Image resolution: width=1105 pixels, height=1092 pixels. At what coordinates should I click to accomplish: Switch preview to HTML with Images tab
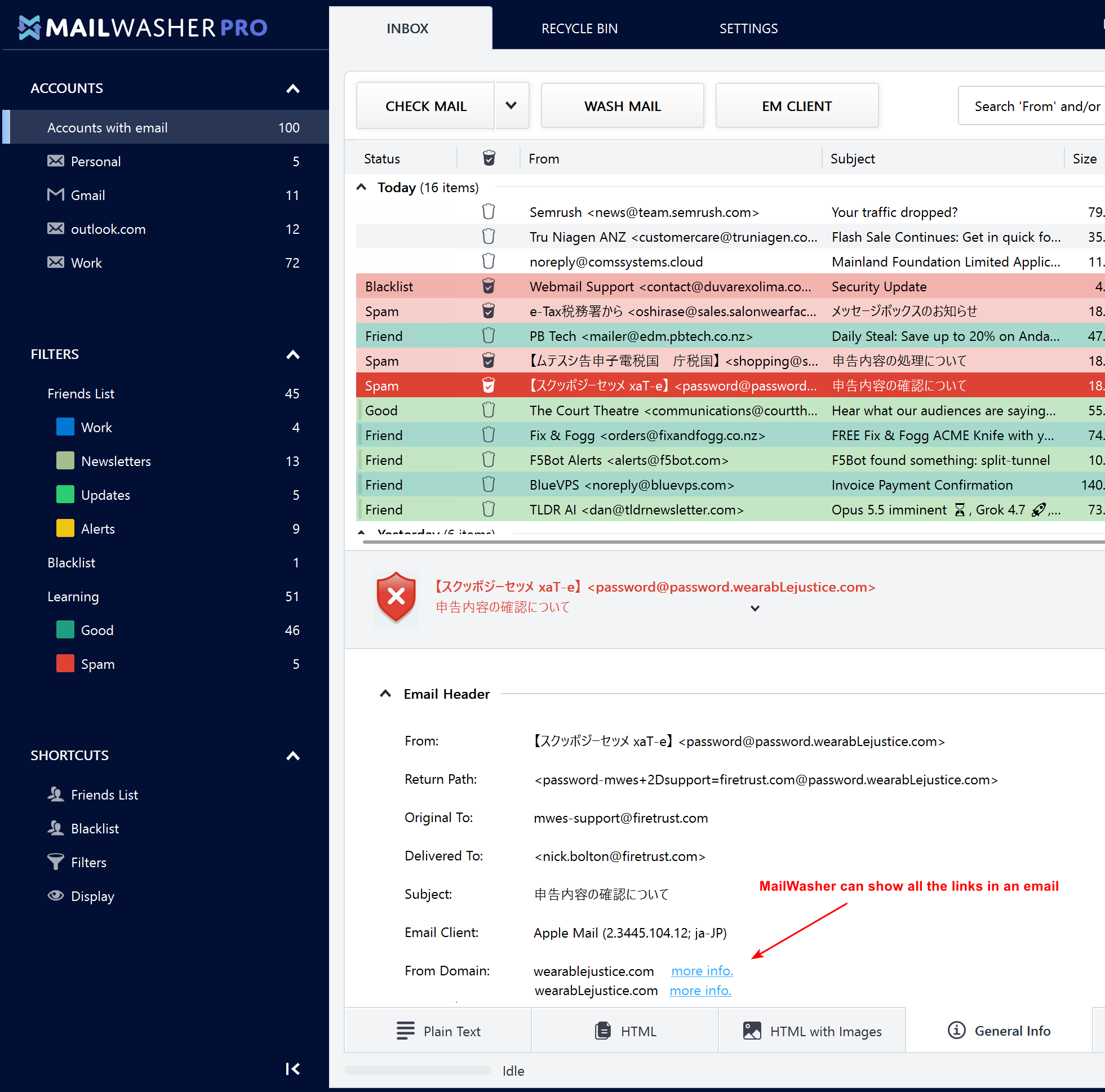[x=811, y=1031]
